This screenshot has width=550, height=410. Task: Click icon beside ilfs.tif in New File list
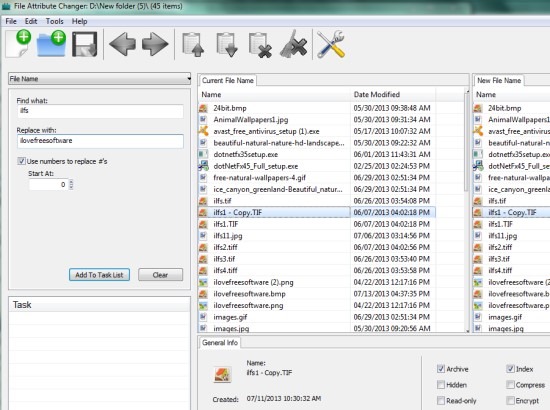click(478, 201)
